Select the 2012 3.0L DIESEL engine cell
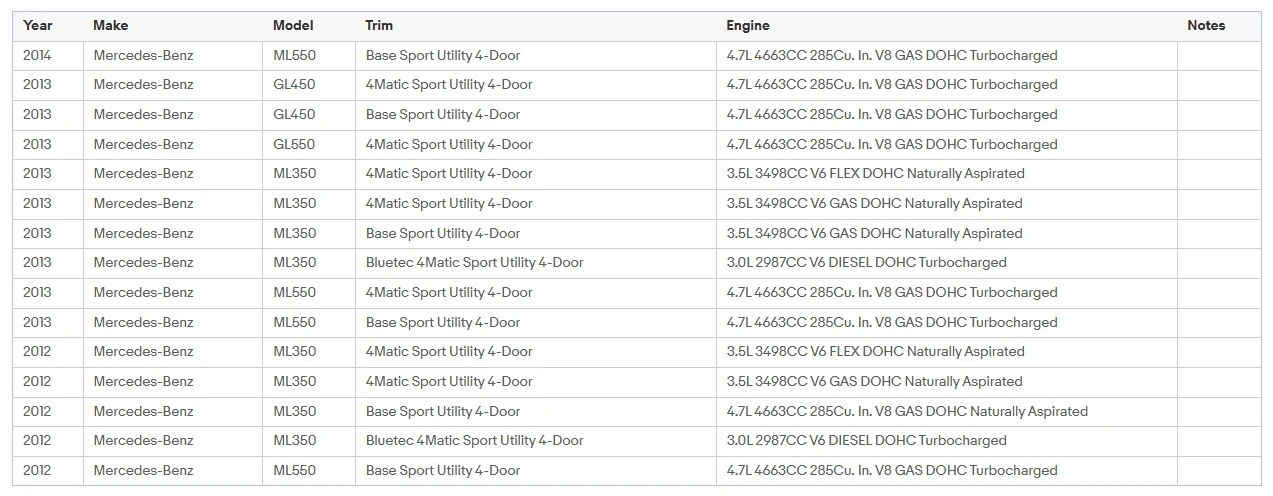The height and width of the screenshot is (496, 1273). (x=947, y=441)
